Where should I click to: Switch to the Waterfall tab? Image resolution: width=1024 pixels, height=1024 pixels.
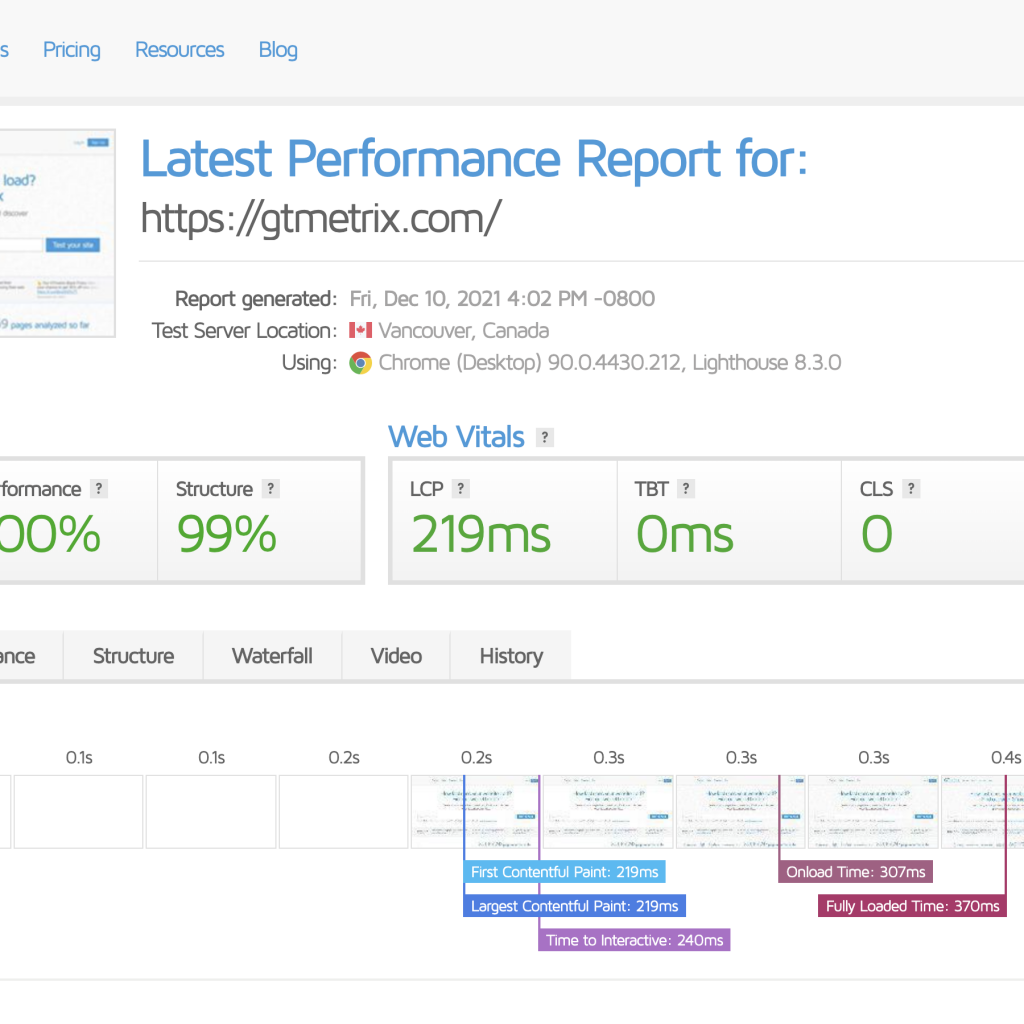click(272, 656)
